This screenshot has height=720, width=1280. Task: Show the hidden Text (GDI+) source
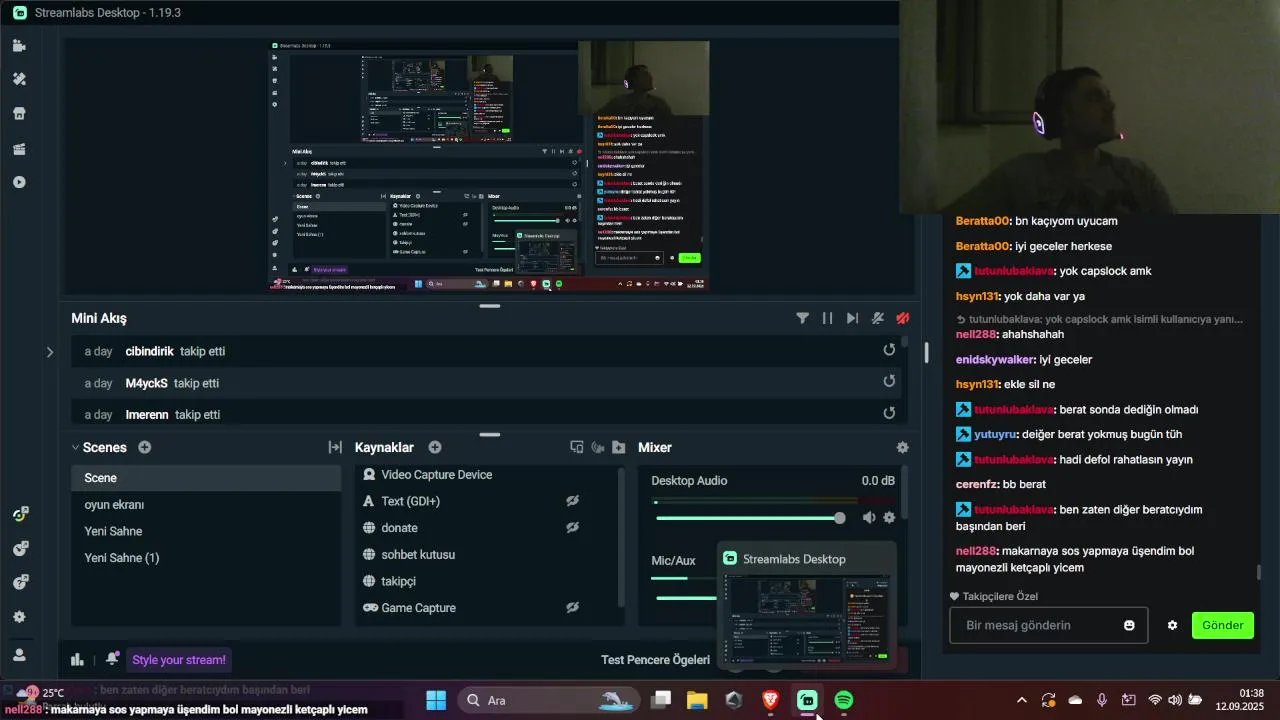click(x=572, y=501)
